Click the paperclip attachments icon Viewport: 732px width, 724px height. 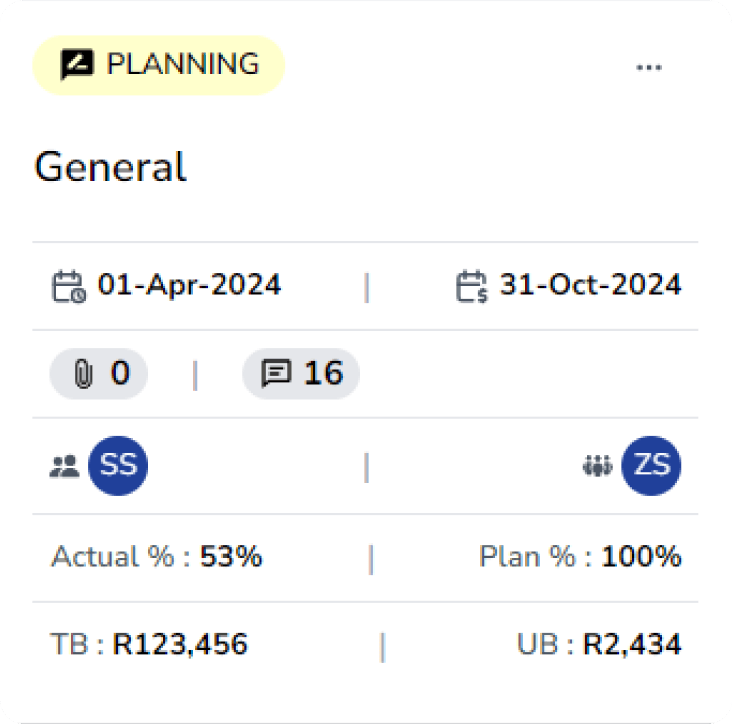(x=84, y=374)
